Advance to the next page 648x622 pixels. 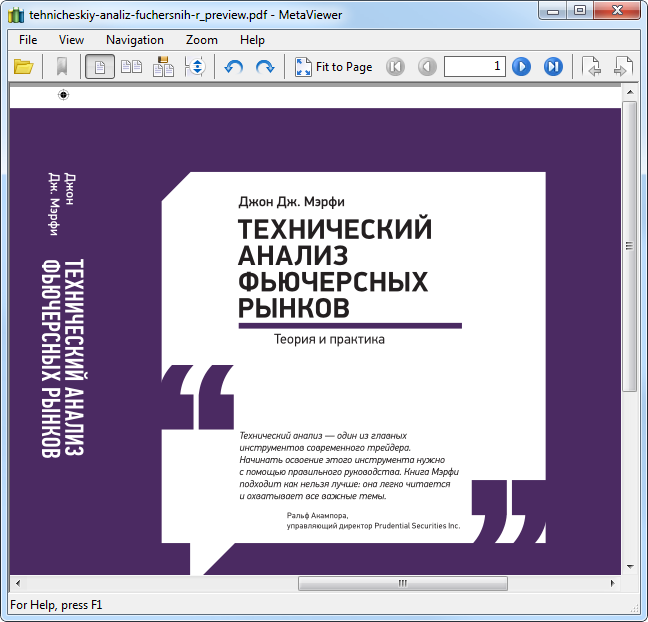521,67
